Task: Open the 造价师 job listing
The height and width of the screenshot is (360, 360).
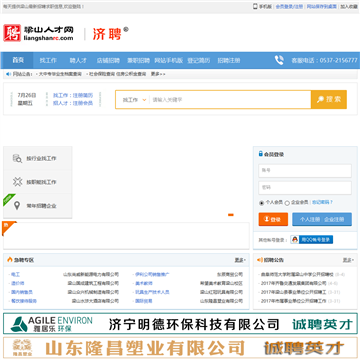Action: tap(17, 283)
